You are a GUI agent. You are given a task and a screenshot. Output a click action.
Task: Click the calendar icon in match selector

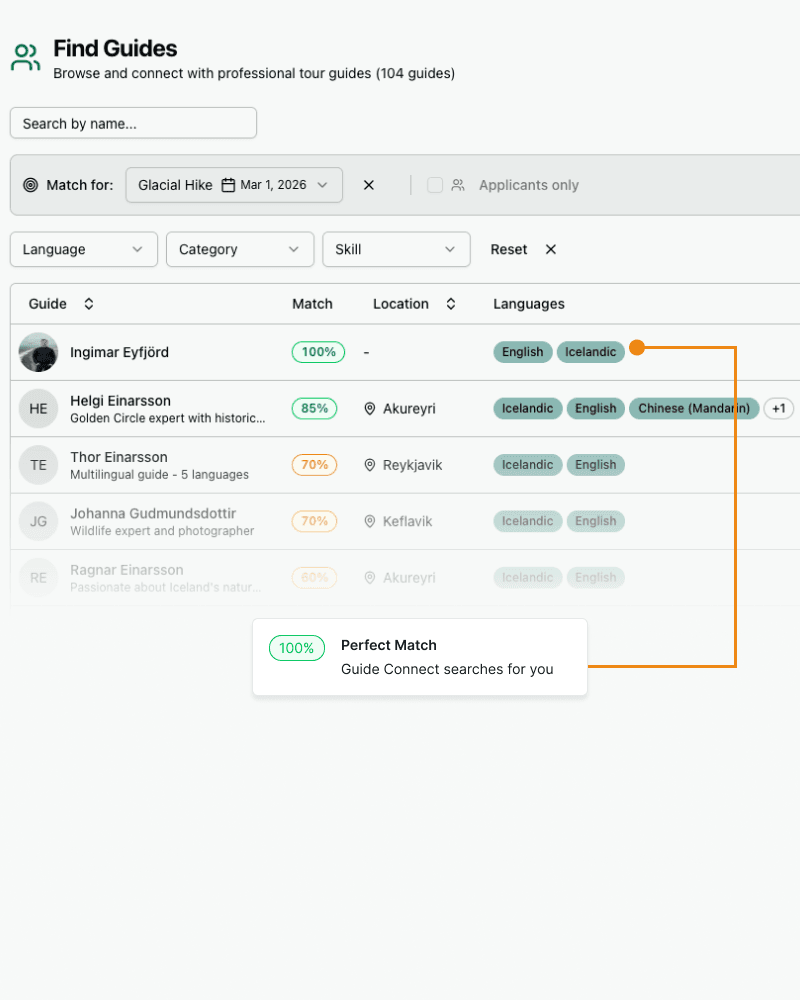coord(229,185)
